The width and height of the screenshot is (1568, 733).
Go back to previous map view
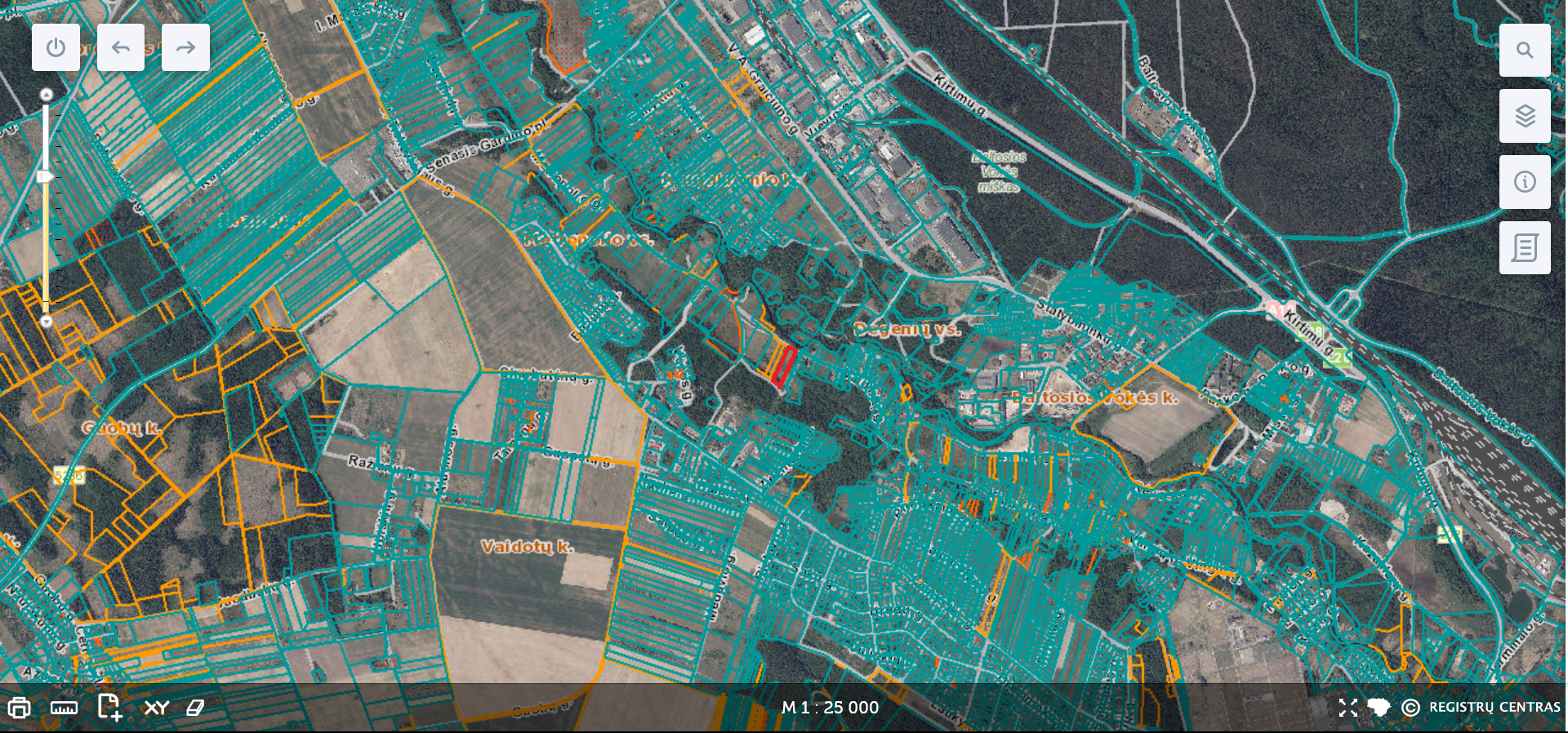[121, 47]
